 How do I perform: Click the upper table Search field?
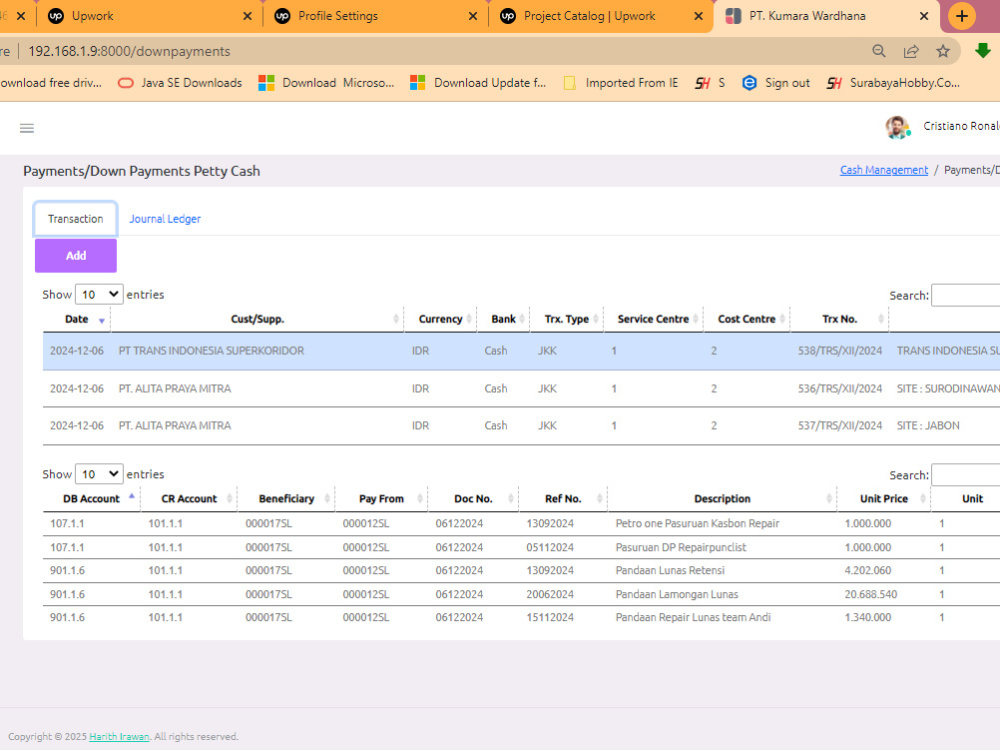coord(965,295)
